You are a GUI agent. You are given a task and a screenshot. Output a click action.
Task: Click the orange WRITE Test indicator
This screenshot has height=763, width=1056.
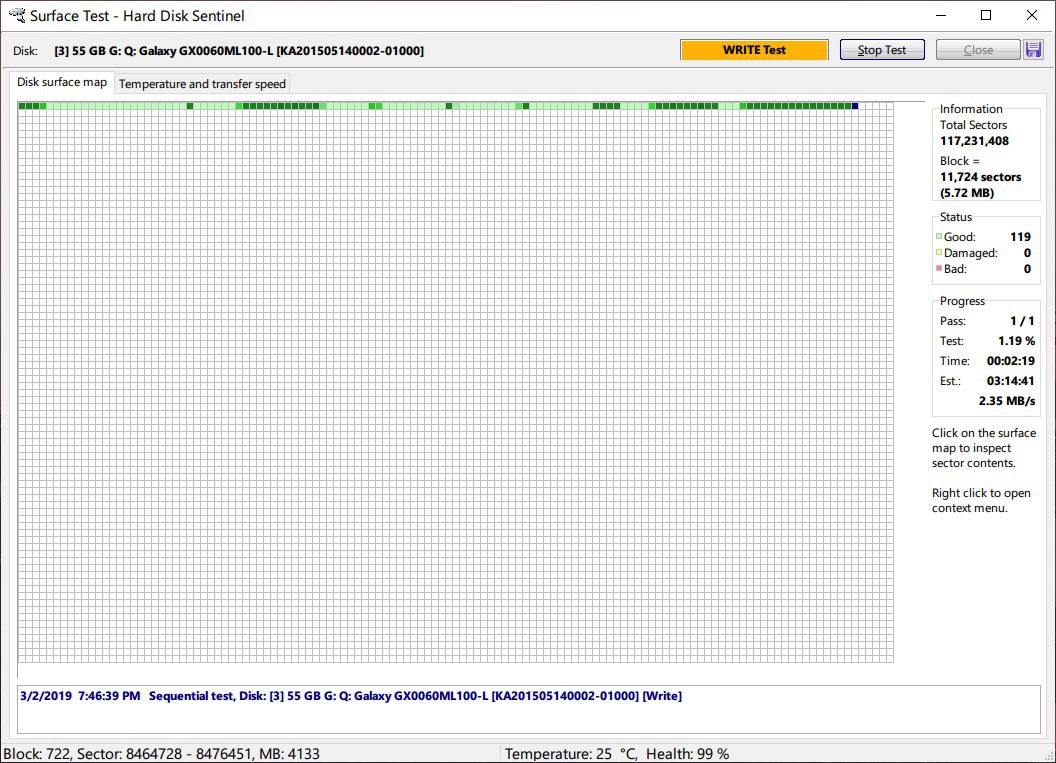tap(754, 50)
